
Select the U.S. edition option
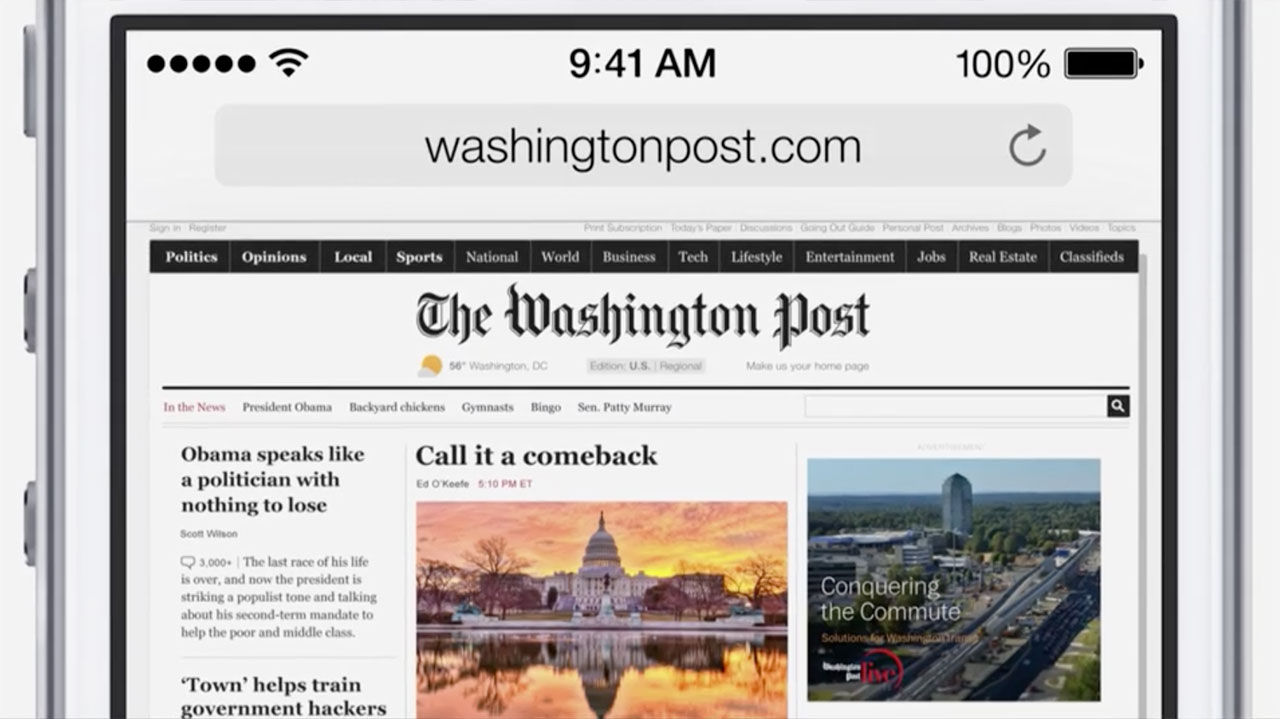point(639,366)
